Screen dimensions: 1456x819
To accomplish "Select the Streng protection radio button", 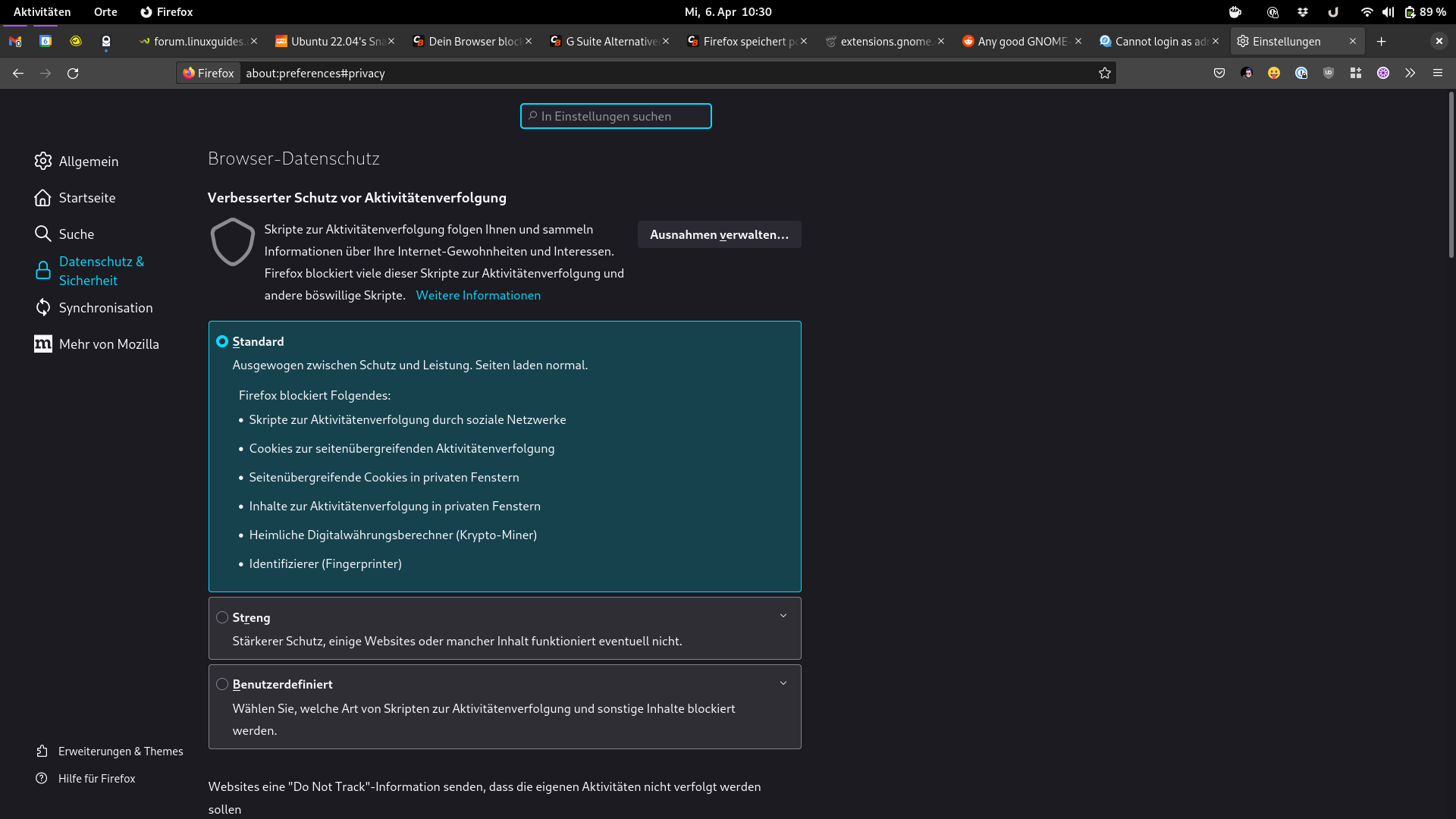I will tap(222, 617).
